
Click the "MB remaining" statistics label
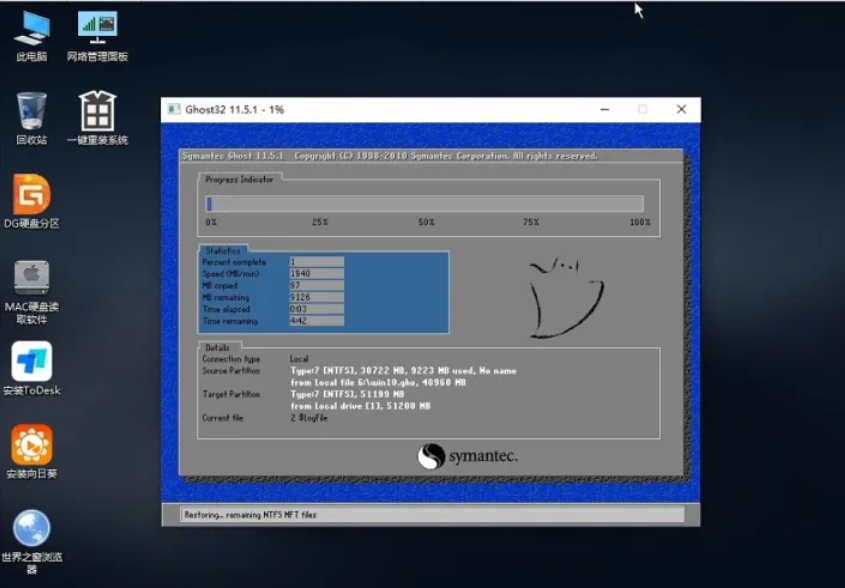coord(225,298)
